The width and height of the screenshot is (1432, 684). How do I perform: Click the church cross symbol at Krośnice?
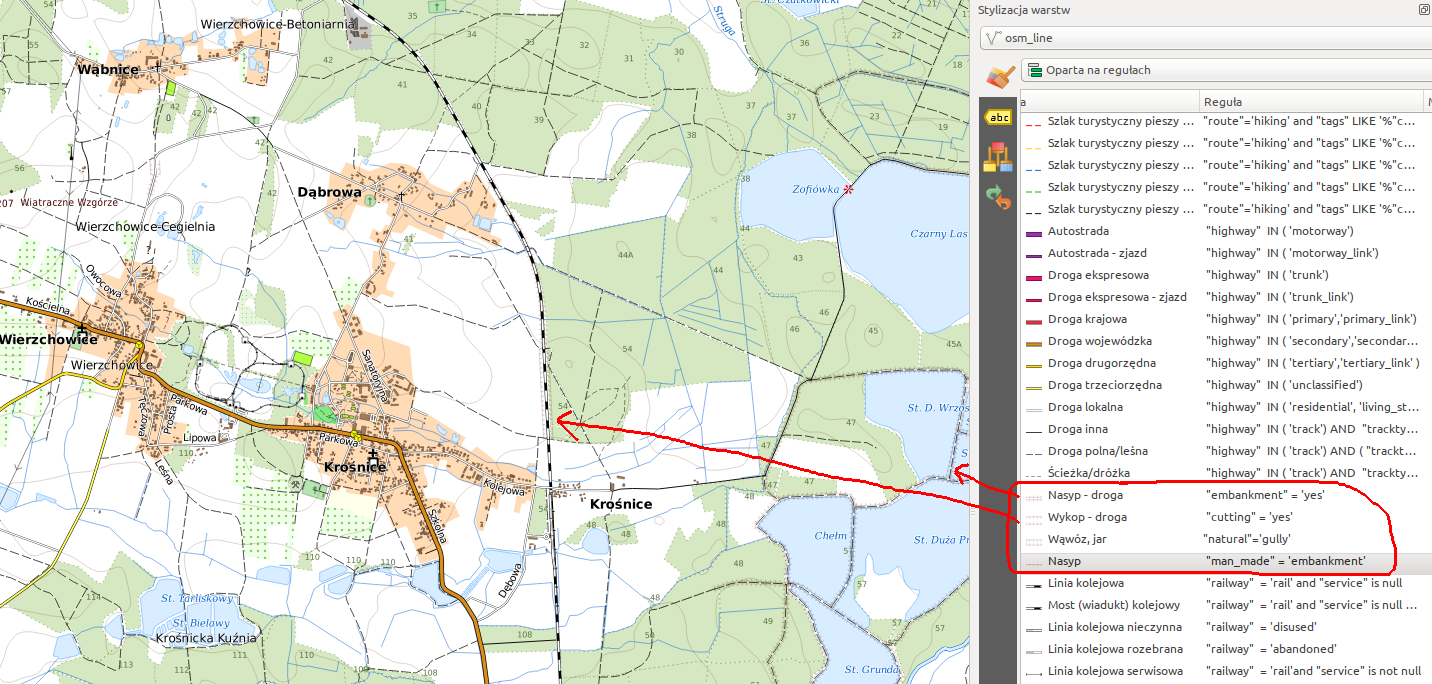372,455
